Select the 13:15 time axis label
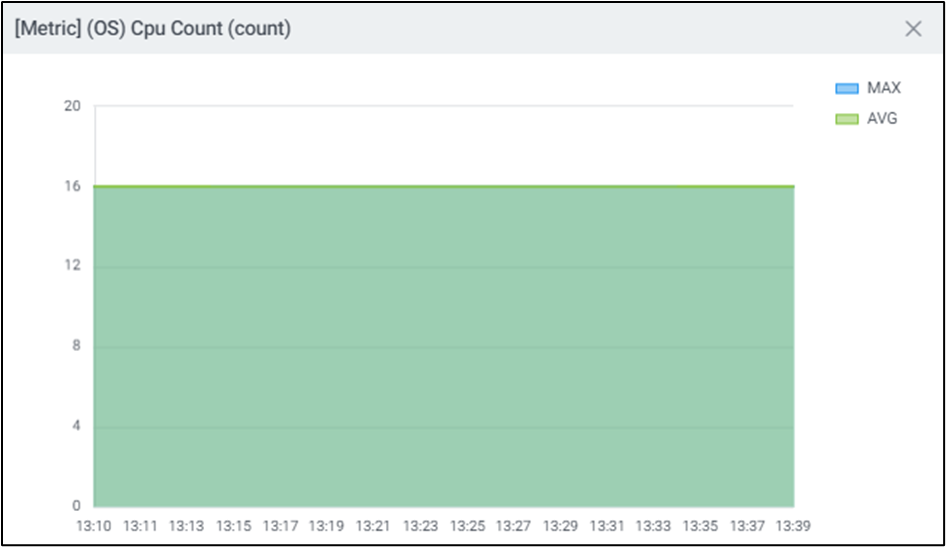The image size is (946, 547). [233, 525]
